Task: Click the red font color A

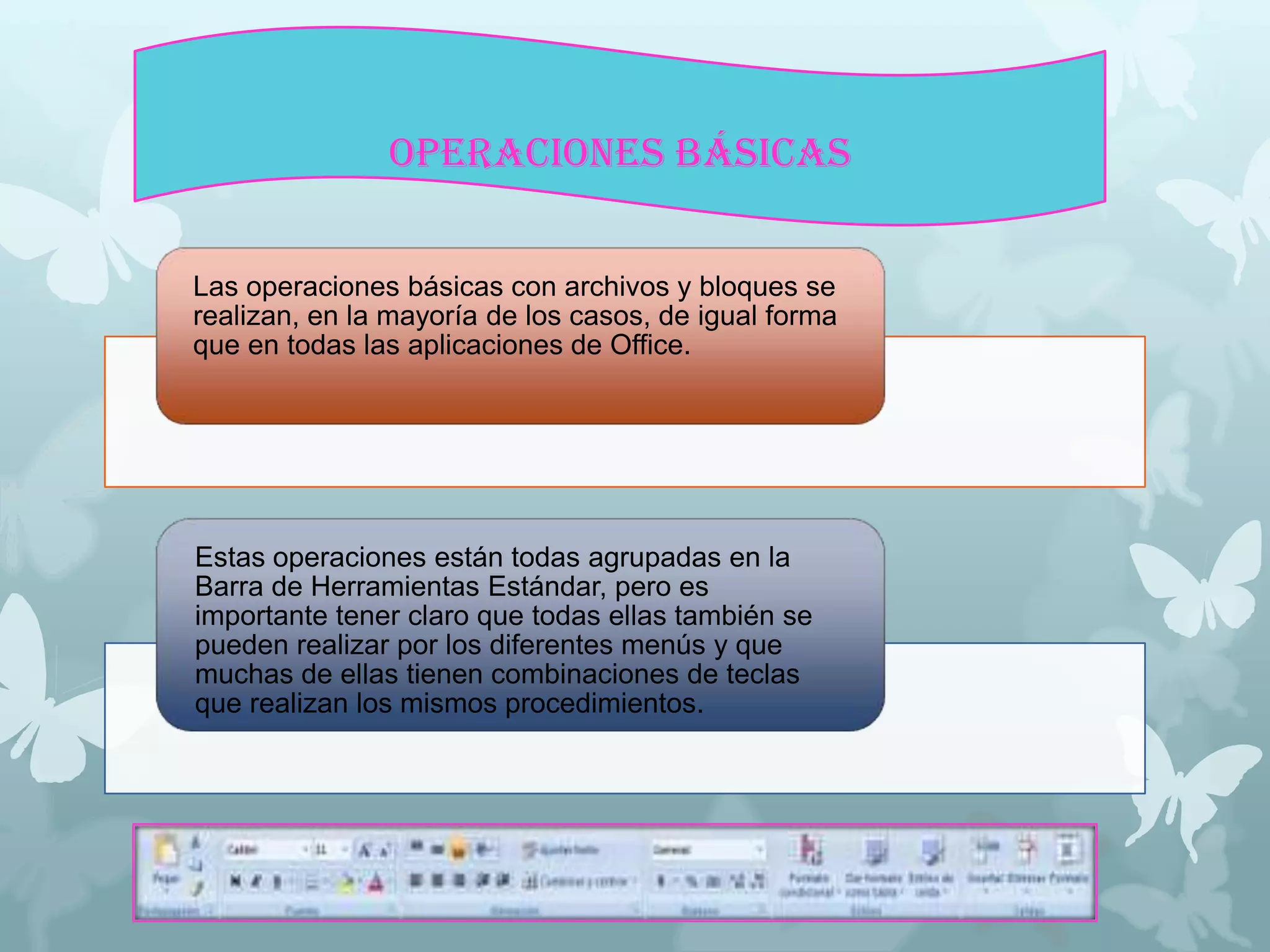Action: pyautogui.click(x=376, y=883)
